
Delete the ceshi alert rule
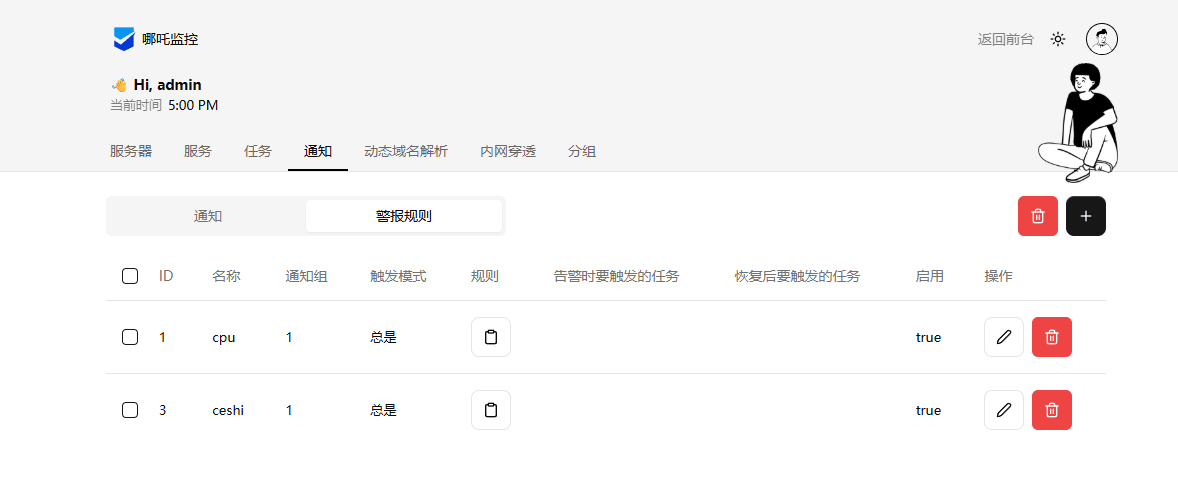[x=1051, y=410]
